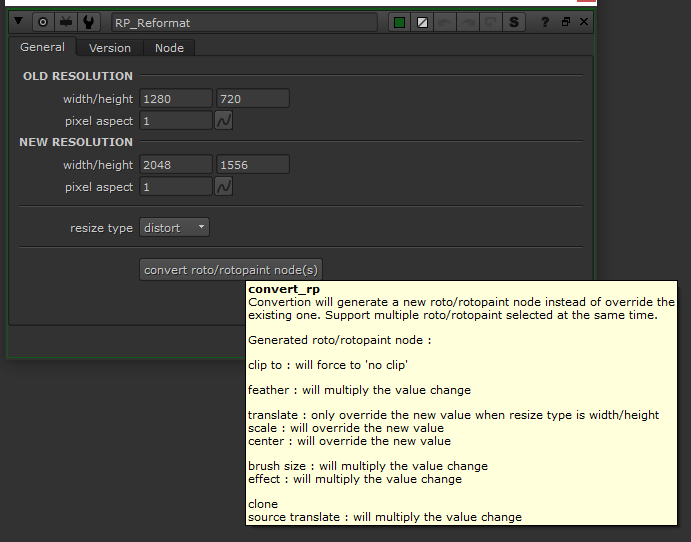Click the S button in the panel header
The height and width of the screenshot is (542, 691).
[x=514, y=22]
